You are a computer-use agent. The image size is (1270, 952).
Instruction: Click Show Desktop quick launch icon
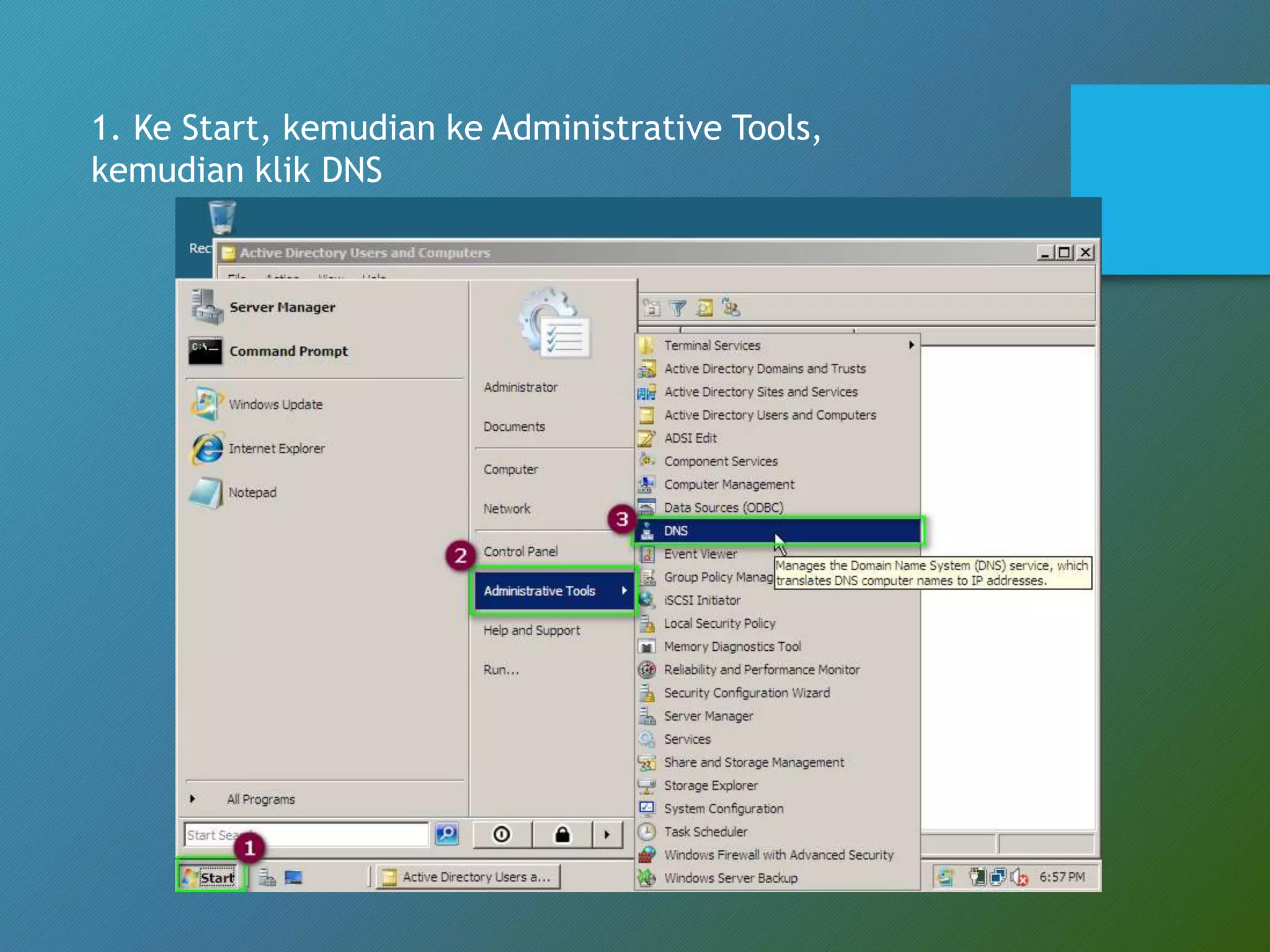pos(293,877)
